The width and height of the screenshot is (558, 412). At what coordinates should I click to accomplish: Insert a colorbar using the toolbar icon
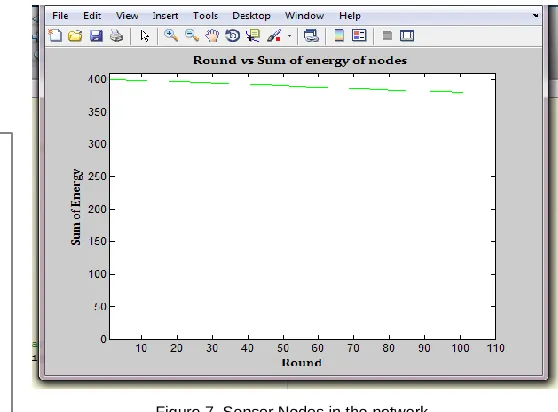339,36
